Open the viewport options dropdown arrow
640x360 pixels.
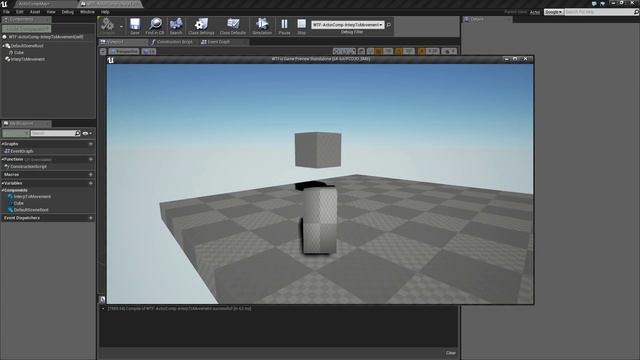click(103, 51)
